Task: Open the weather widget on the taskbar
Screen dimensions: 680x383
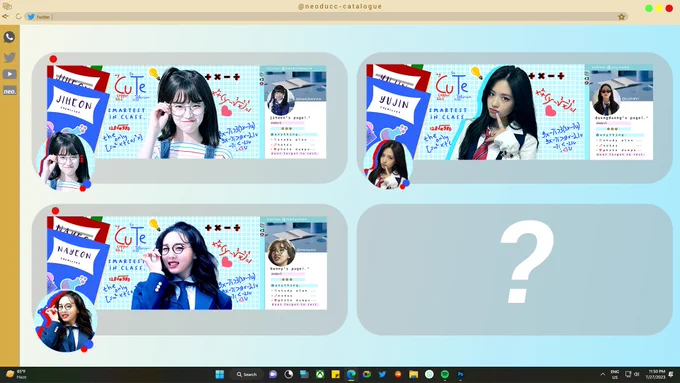Action: tap(16, 374)
